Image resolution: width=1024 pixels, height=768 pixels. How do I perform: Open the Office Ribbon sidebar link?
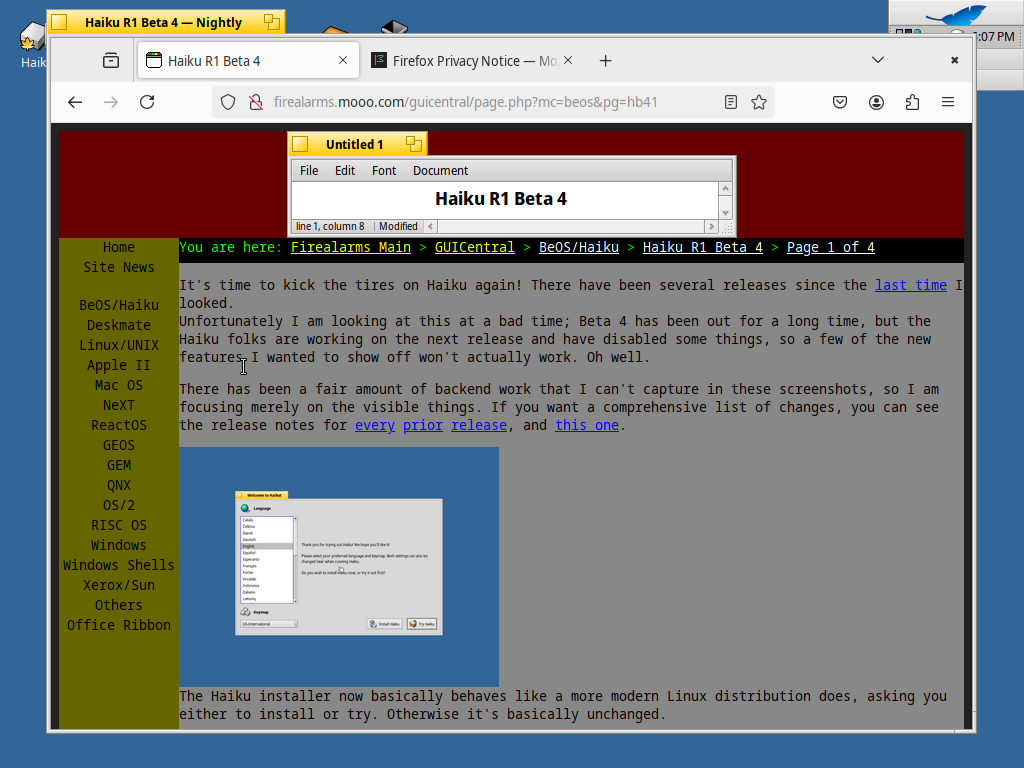click(x=119, y=626)
